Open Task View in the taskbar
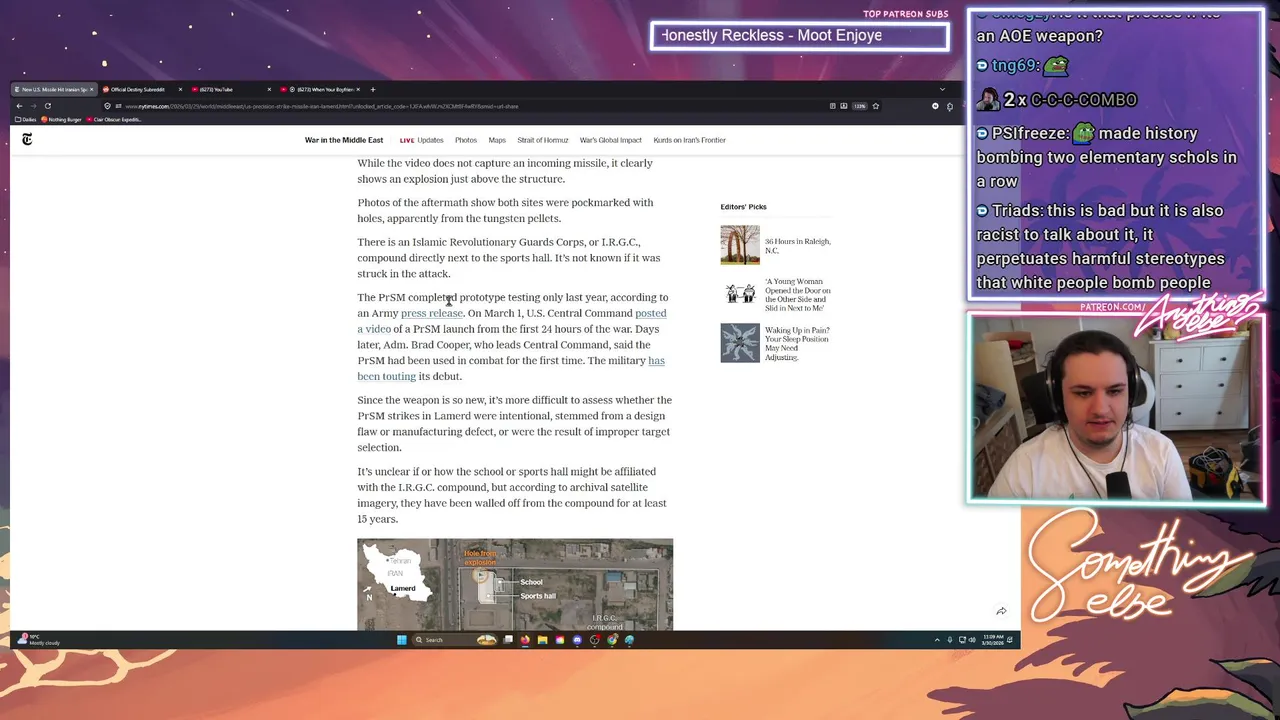 pos(508,640)
